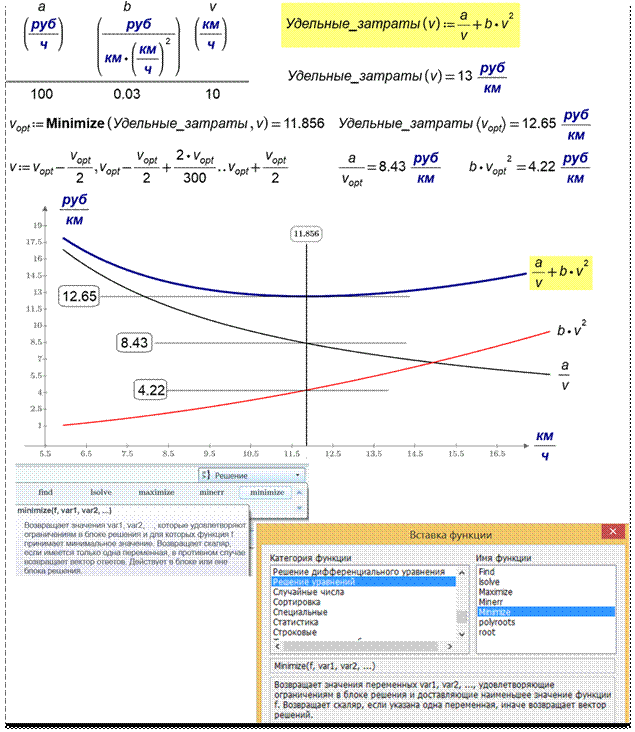Insert the maximize function from gallery
Screen dimensions: 635x732
point(156,493)
